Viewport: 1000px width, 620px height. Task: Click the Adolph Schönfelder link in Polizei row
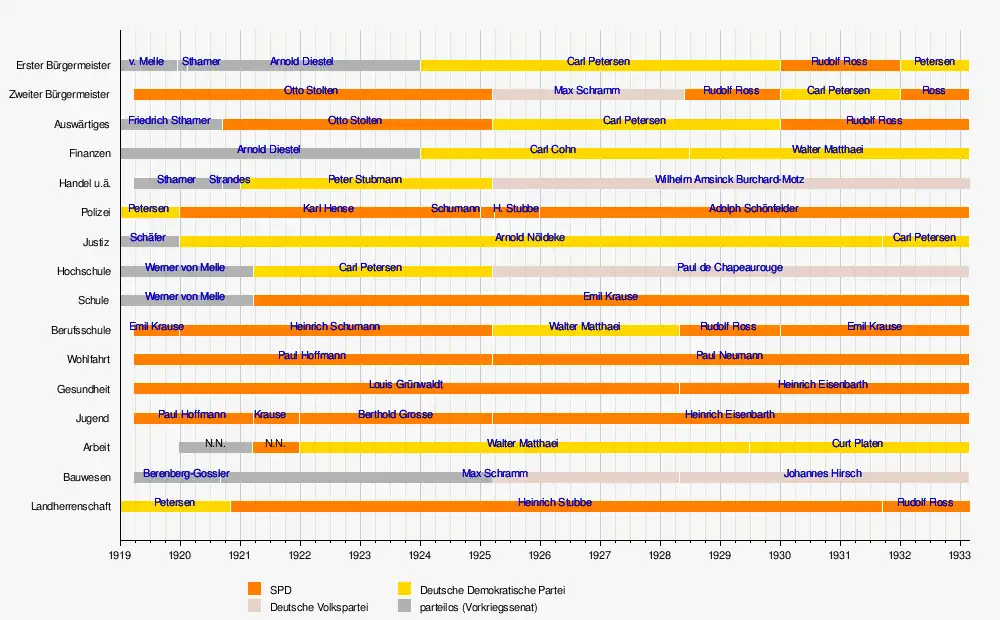point(753,209)
